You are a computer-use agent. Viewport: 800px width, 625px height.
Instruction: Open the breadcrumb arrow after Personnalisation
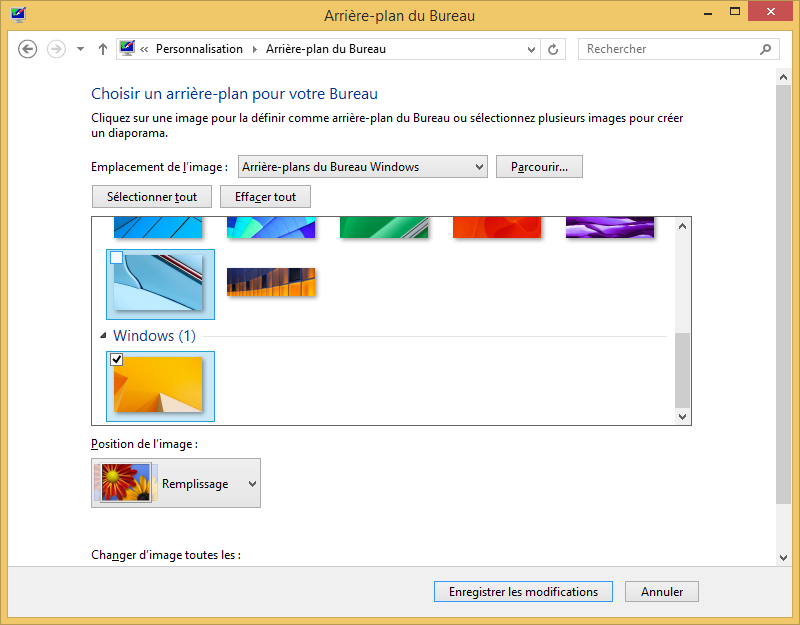tap(255, 49)
